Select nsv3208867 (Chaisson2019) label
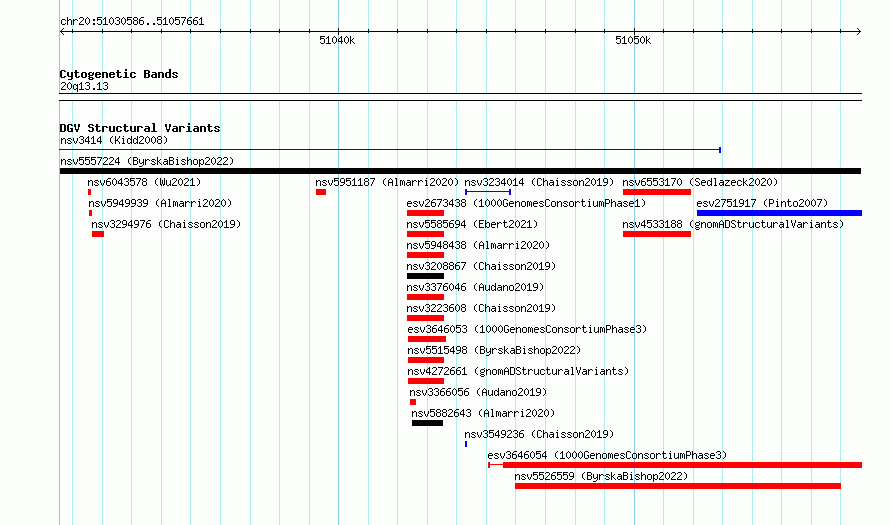 (481, 266)
